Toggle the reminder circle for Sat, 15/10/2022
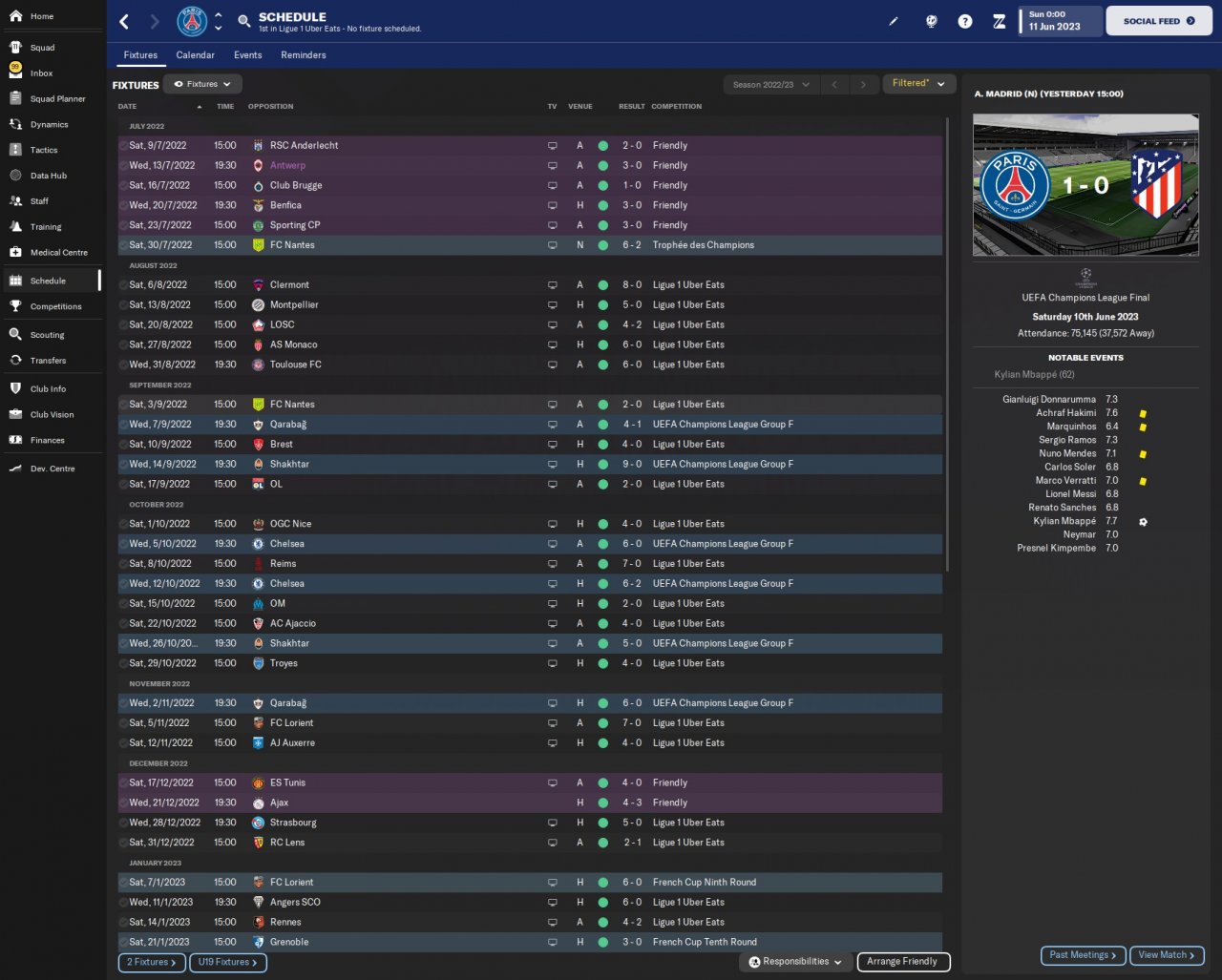Viewport: 1222px width, 980px height. (123, 604)
